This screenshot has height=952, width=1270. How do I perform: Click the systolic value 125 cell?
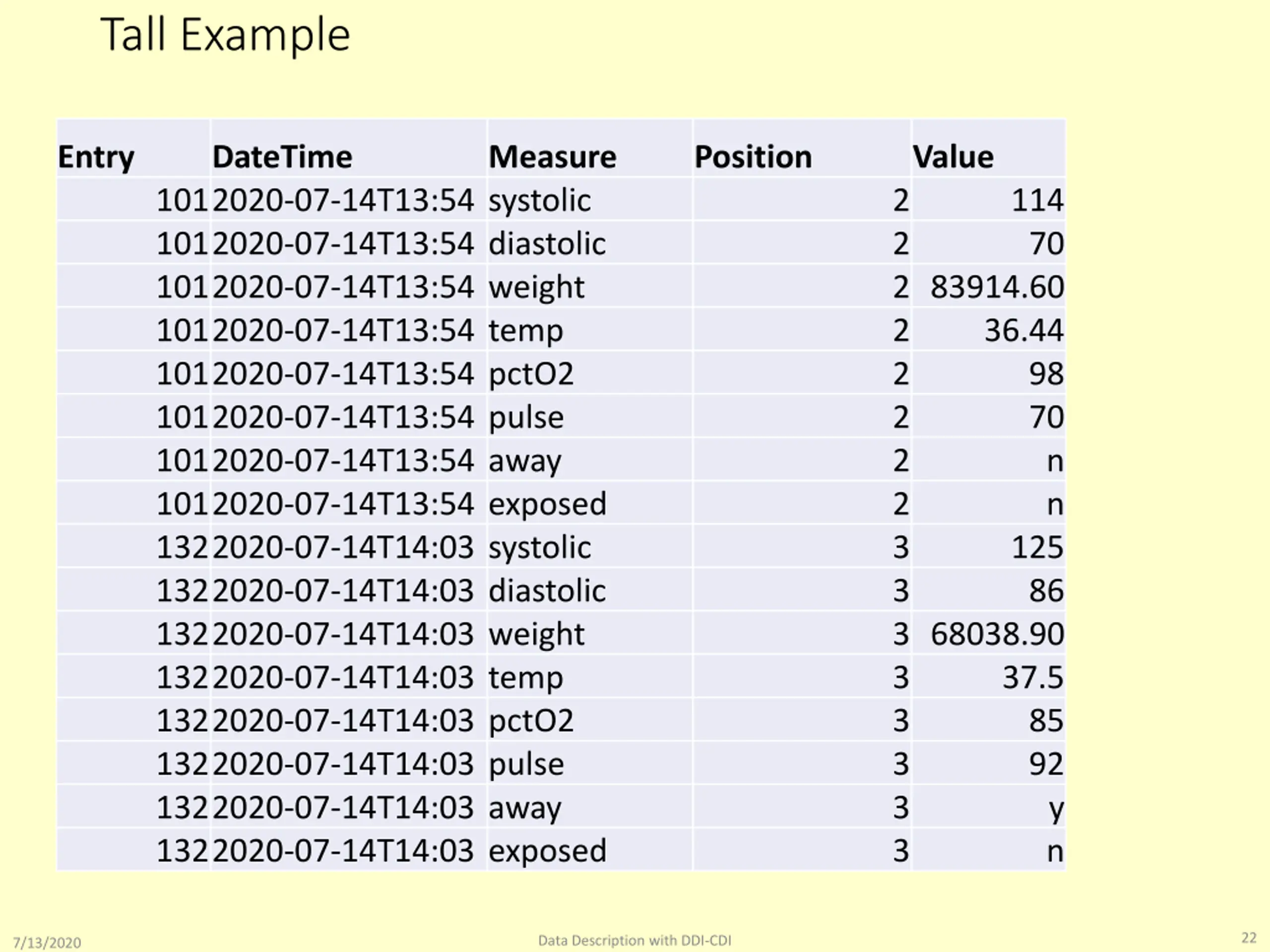[x=989, y=547]
